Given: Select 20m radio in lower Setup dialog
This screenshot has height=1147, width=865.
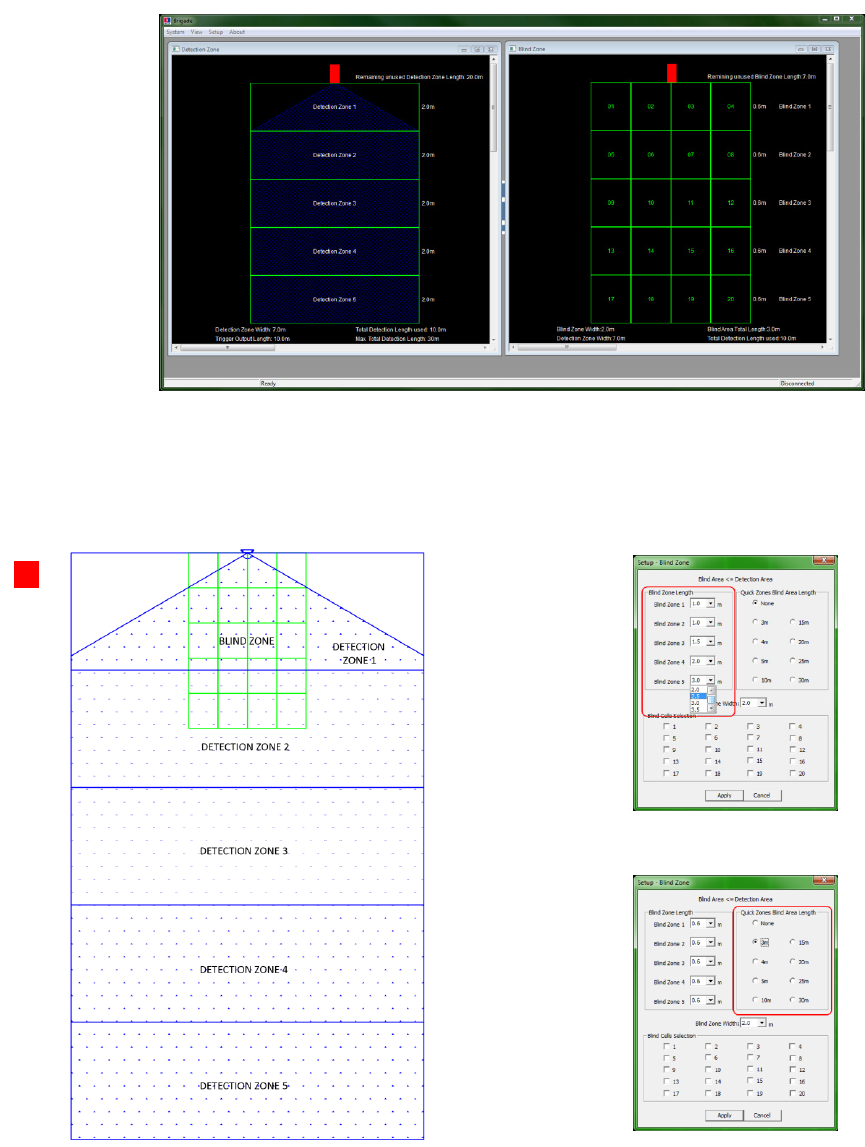Looking at the screenshot, I should 793,961.
